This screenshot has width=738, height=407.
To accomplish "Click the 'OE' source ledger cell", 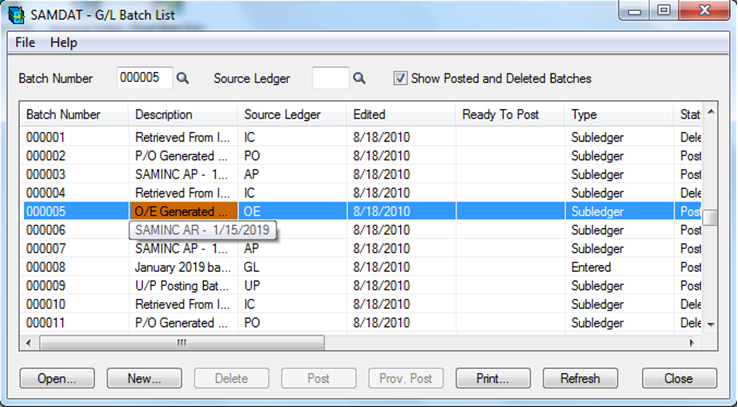I will [292, 211].
